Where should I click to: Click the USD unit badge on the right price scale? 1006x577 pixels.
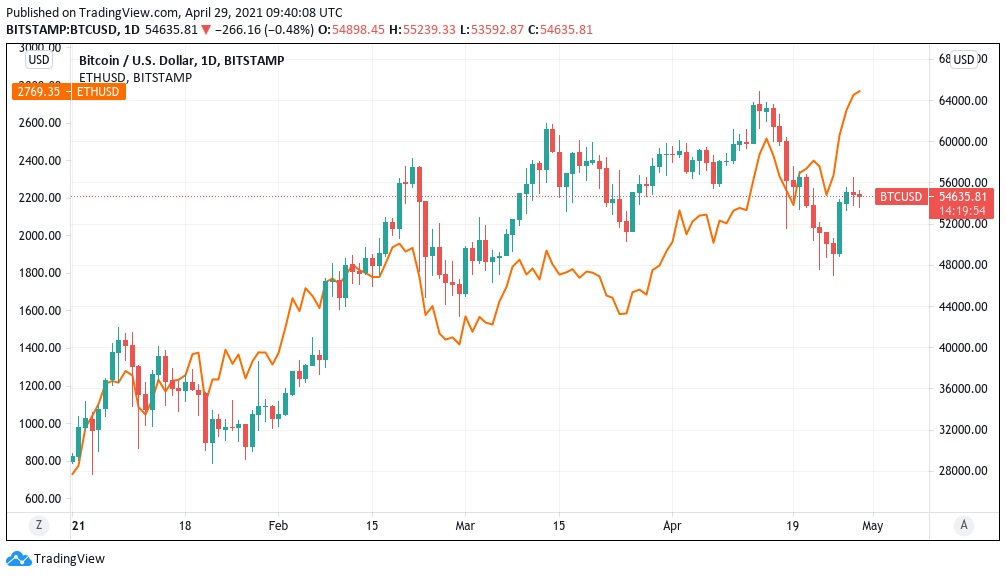coord(962,58)
